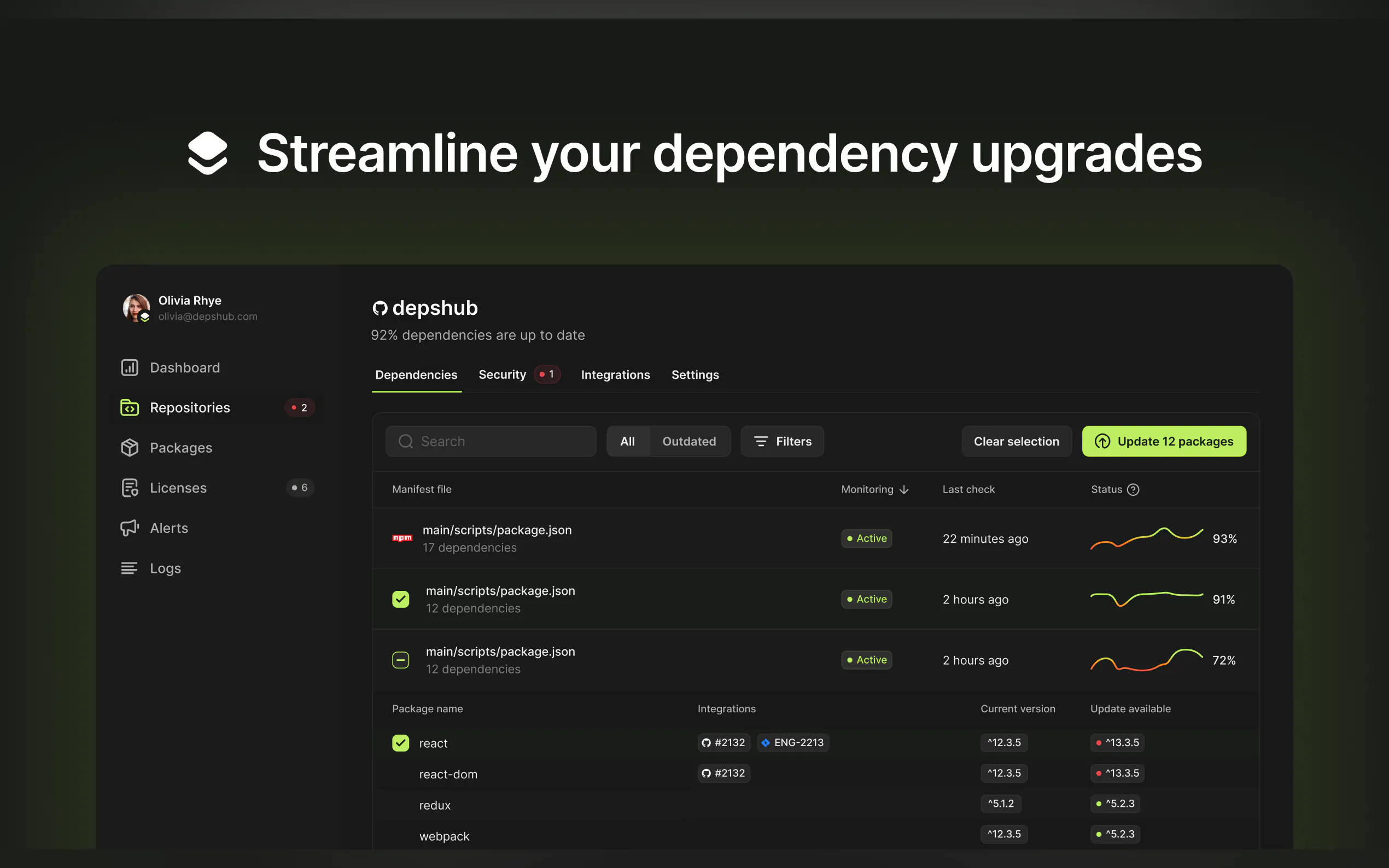Click the Dashboard chart icon in sidebar
Screen dimensions: 1389x868
coord(129,367)
